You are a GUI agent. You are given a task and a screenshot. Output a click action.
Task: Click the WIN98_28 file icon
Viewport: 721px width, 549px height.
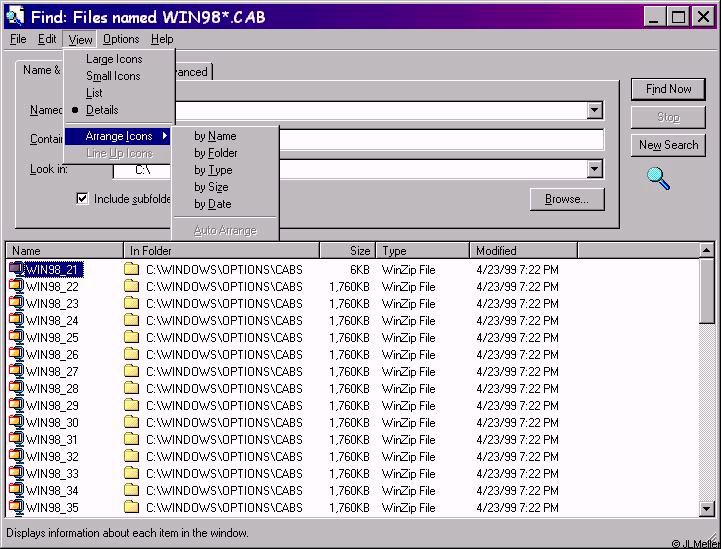pyautogui.click(x=17, y=388)
